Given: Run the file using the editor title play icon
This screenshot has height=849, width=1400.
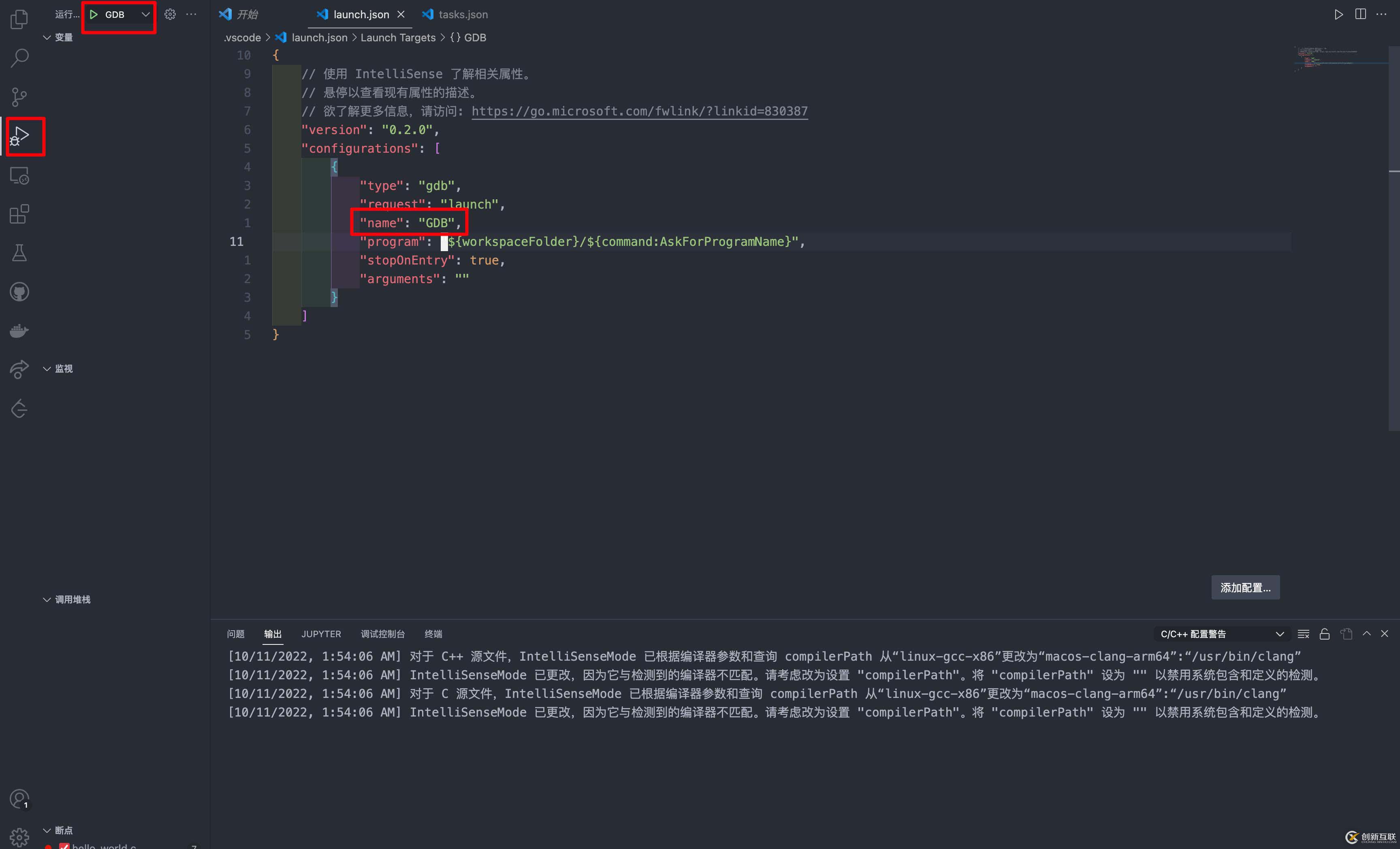Looking at the screenshot, I should pyautogui.click(x=1339, y=14).
